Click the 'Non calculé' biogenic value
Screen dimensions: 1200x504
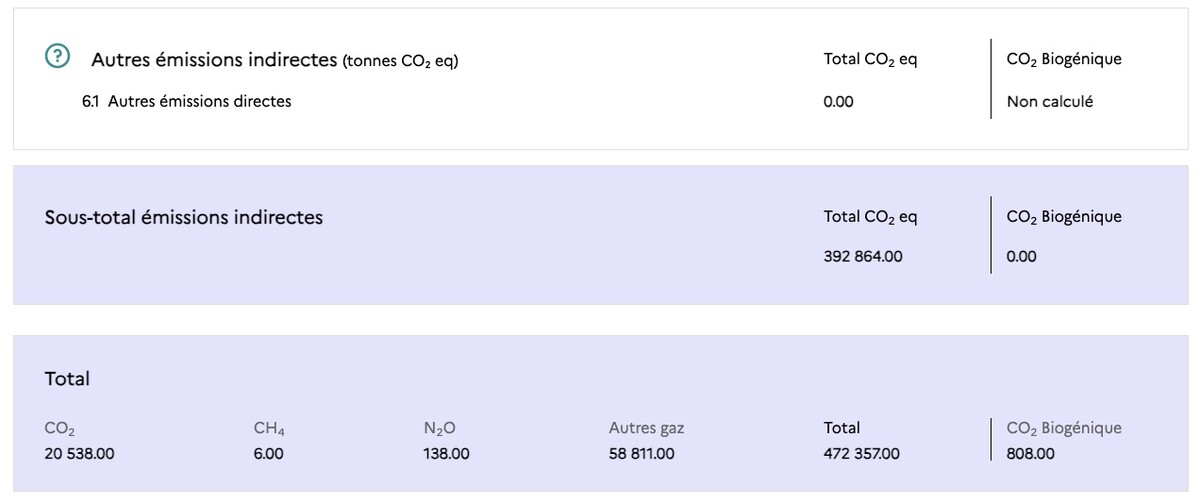[x=1050, y=101]
